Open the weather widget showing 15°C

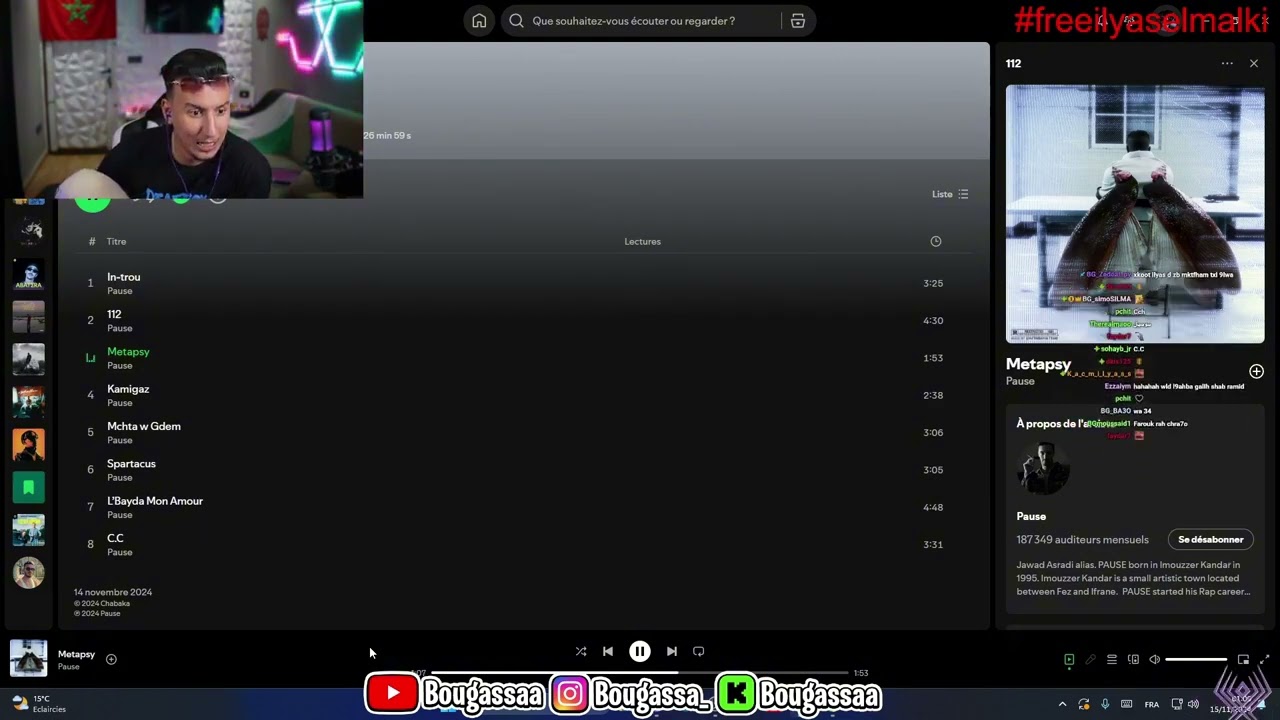tap(38, 704)
